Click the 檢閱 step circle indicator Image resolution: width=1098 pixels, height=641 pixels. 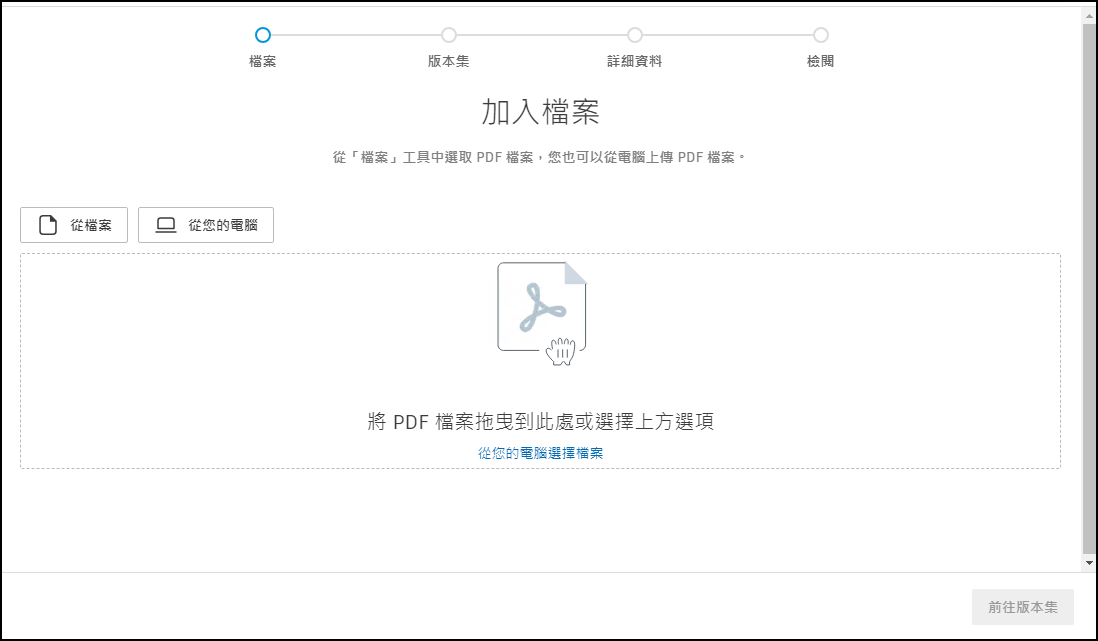[x=821, y=34]
